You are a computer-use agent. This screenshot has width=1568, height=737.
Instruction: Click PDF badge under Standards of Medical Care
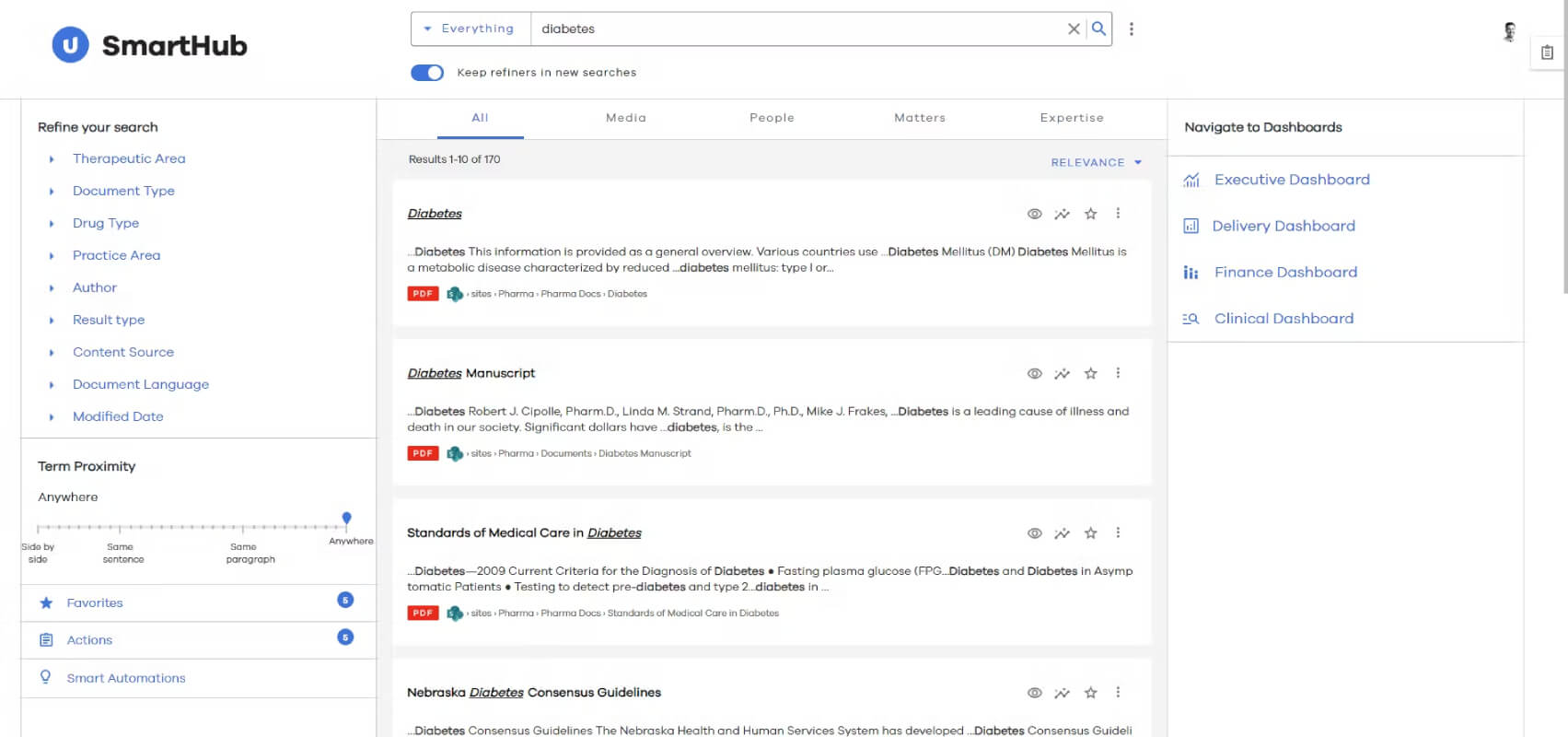[x=423, y=613]
